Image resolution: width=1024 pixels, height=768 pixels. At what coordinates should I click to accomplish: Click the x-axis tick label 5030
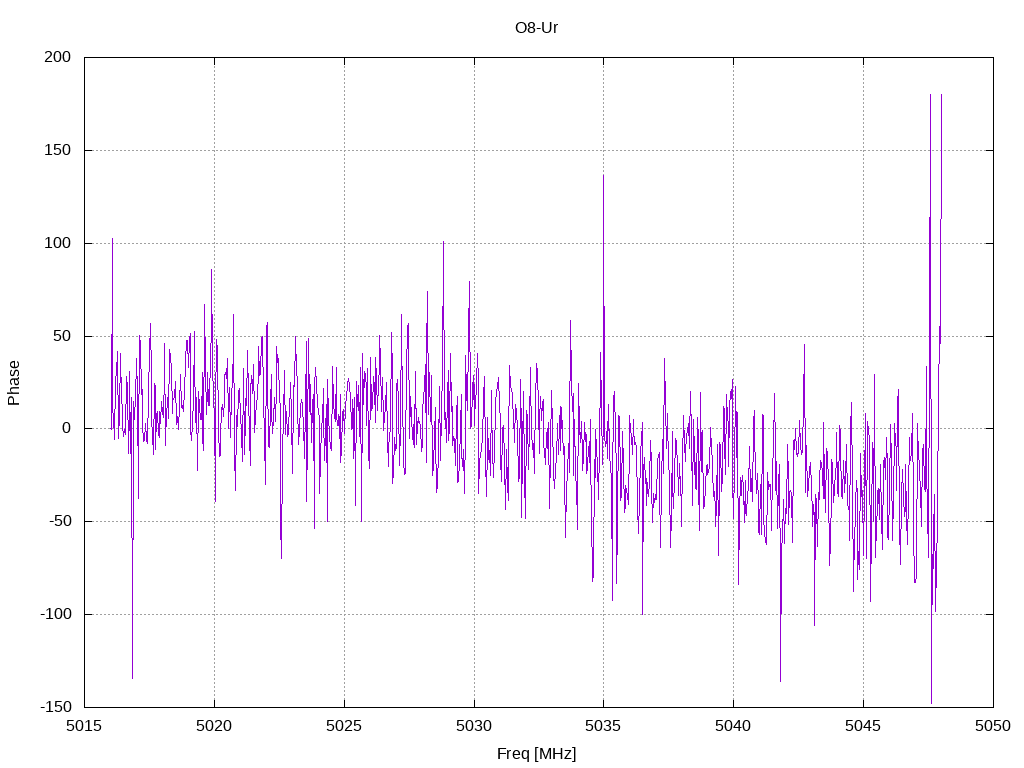pyautogui.click(x=474, y=726)
